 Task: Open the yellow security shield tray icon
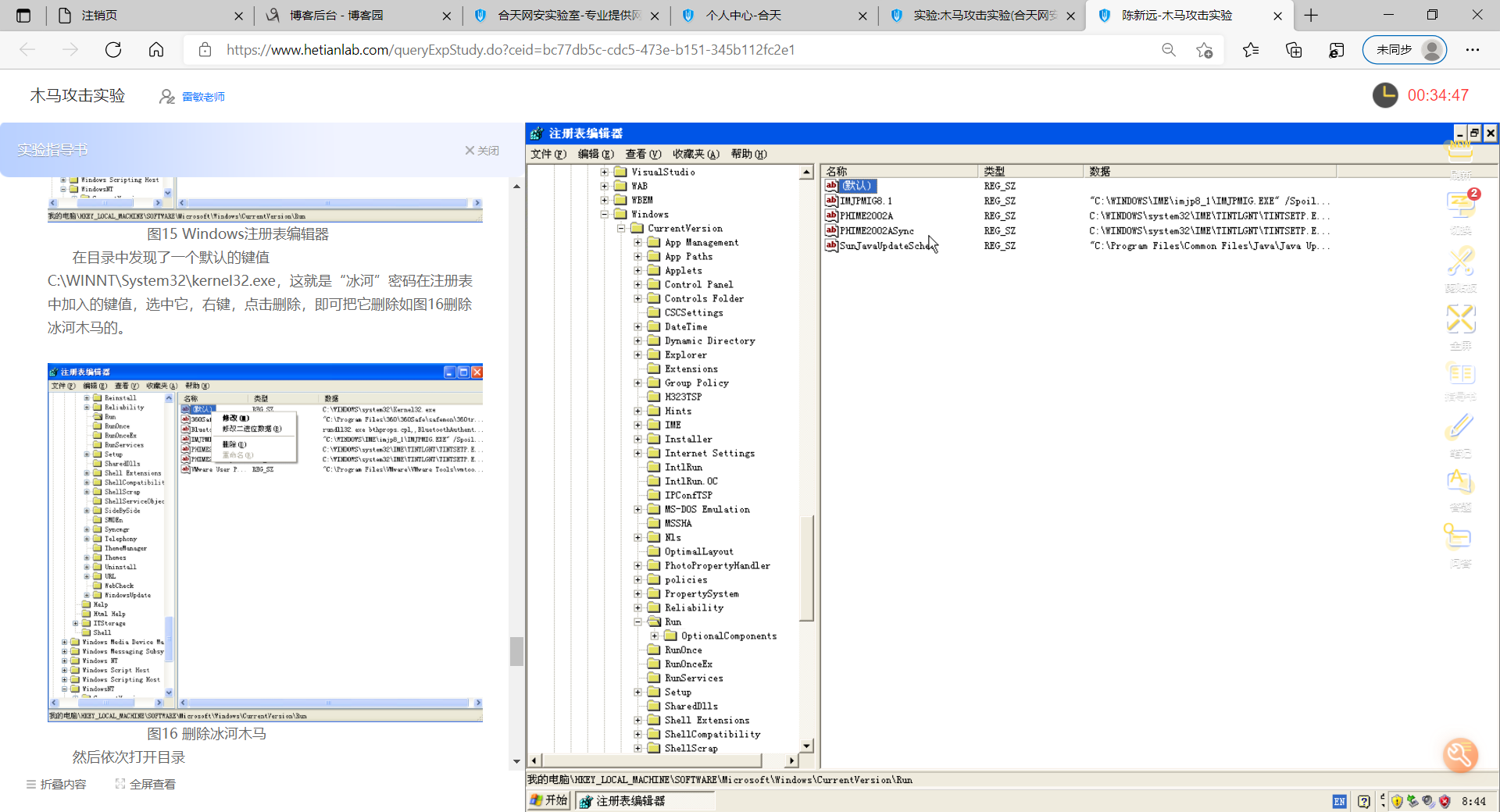click(1397, 801)
